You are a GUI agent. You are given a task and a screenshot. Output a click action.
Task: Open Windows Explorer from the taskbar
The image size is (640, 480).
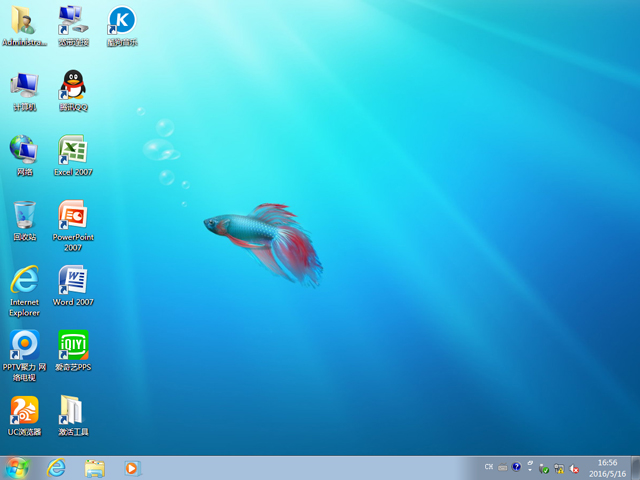(95, 468)
